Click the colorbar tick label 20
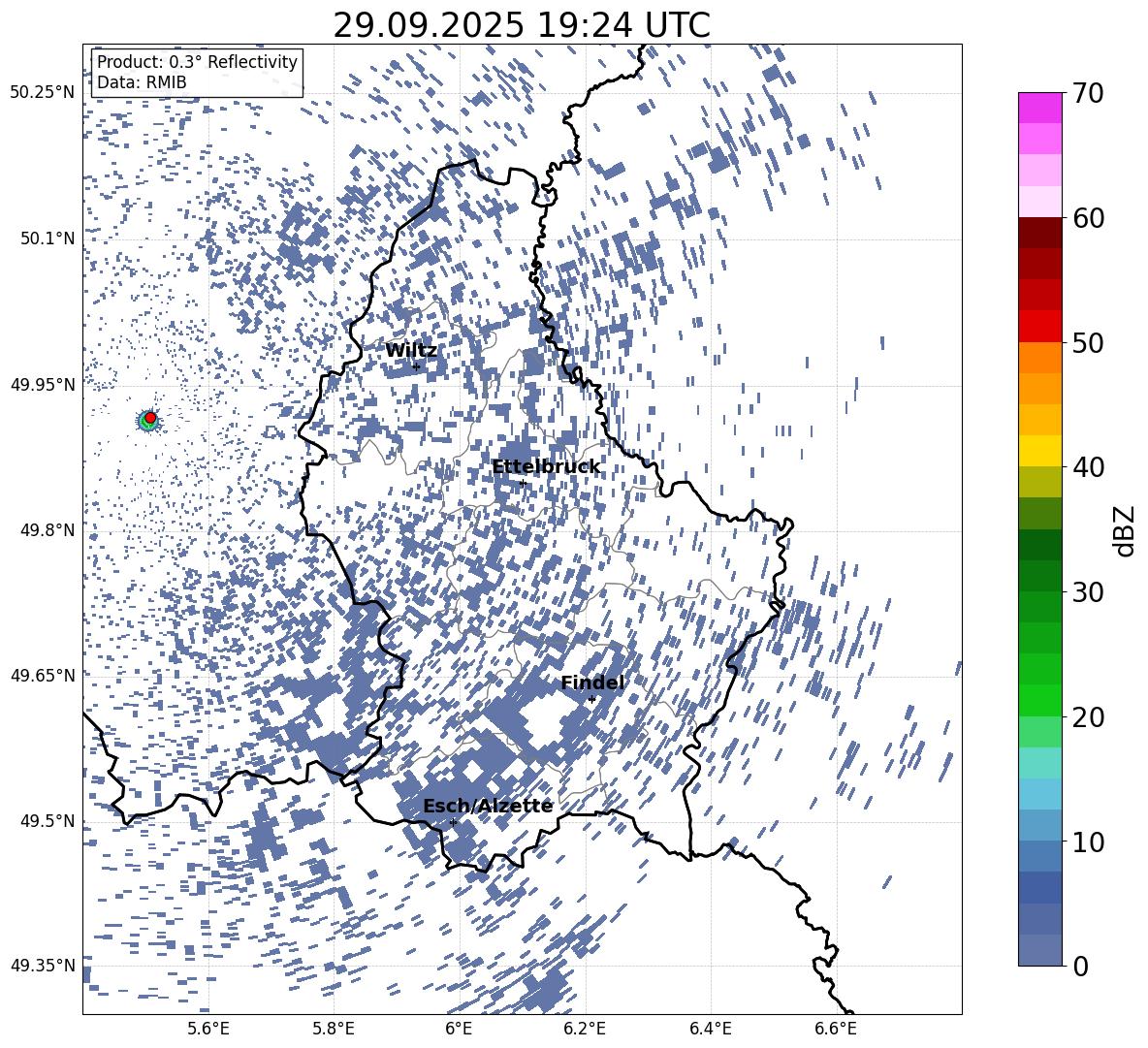 tap(1089, 716)
